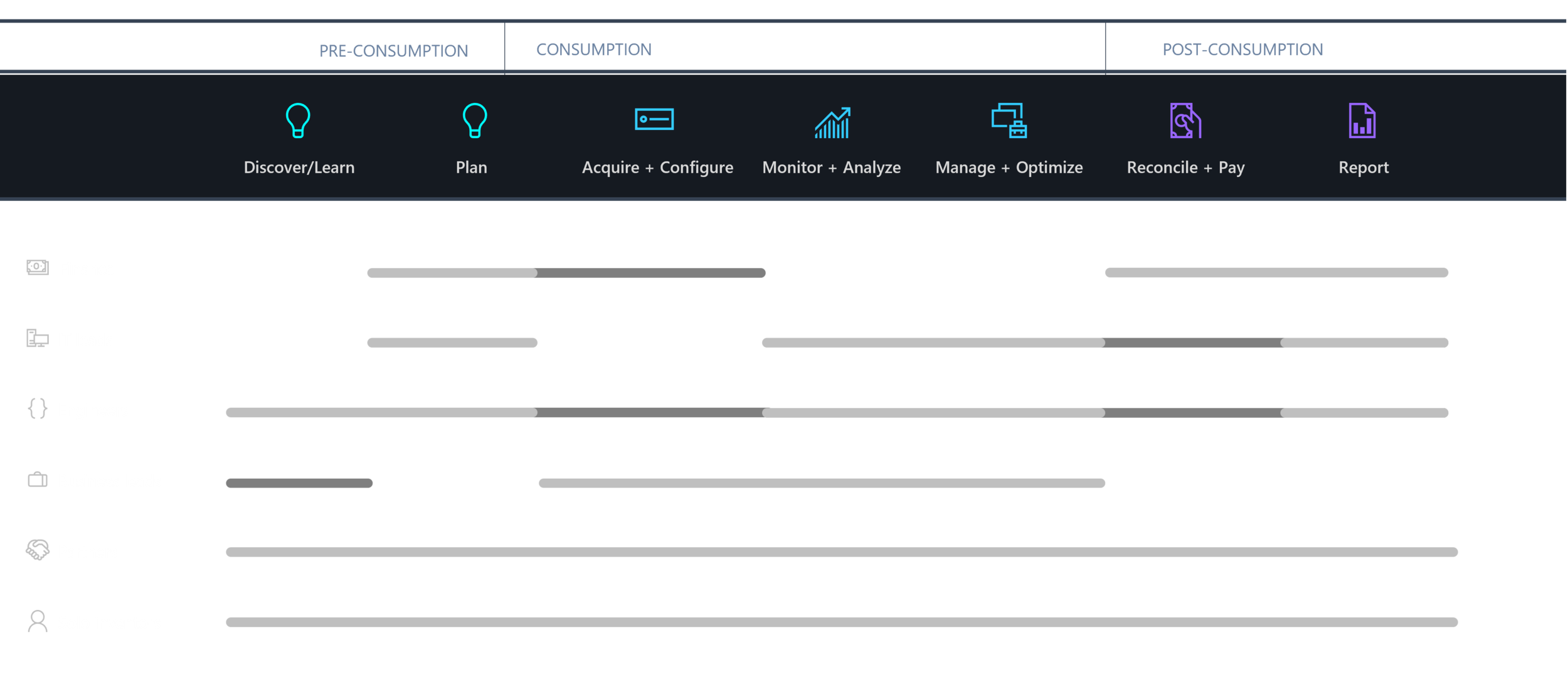Select the Manage + Optimize text
This screenshot has height=689, width=1568.
point(1009,168)
